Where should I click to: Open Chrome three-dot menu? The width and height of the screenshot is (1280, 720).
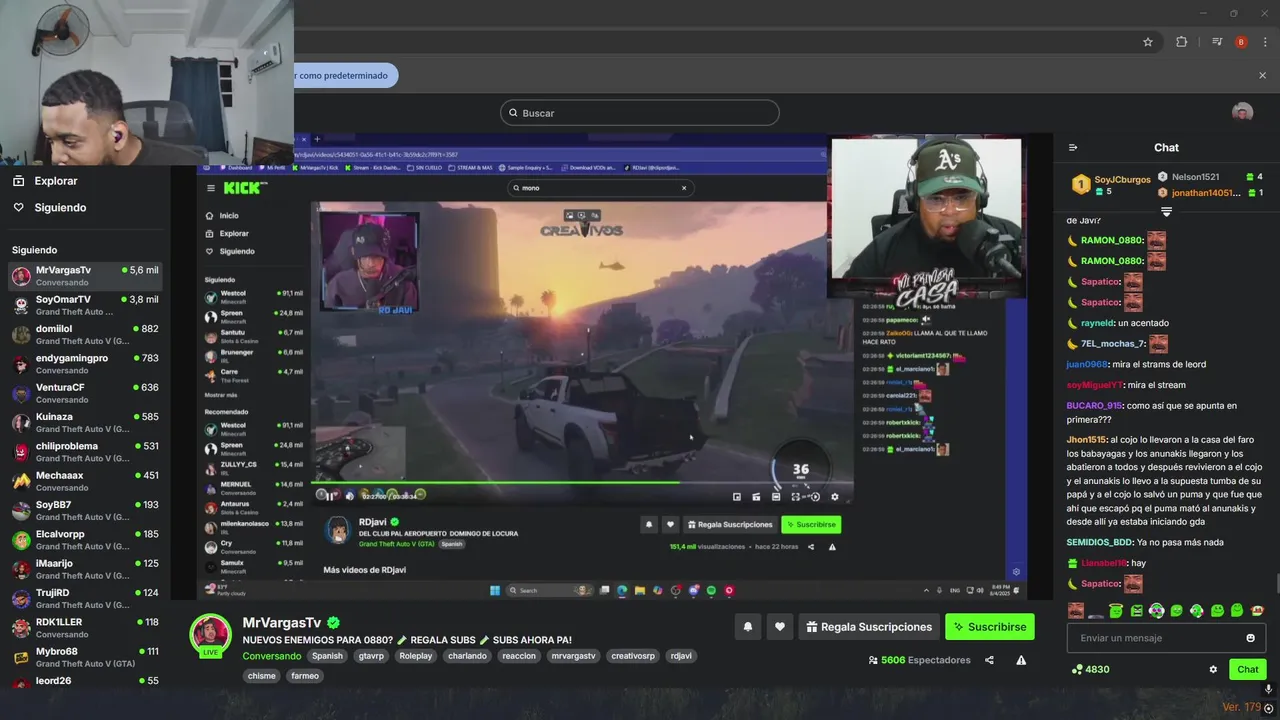[1265, 42]
